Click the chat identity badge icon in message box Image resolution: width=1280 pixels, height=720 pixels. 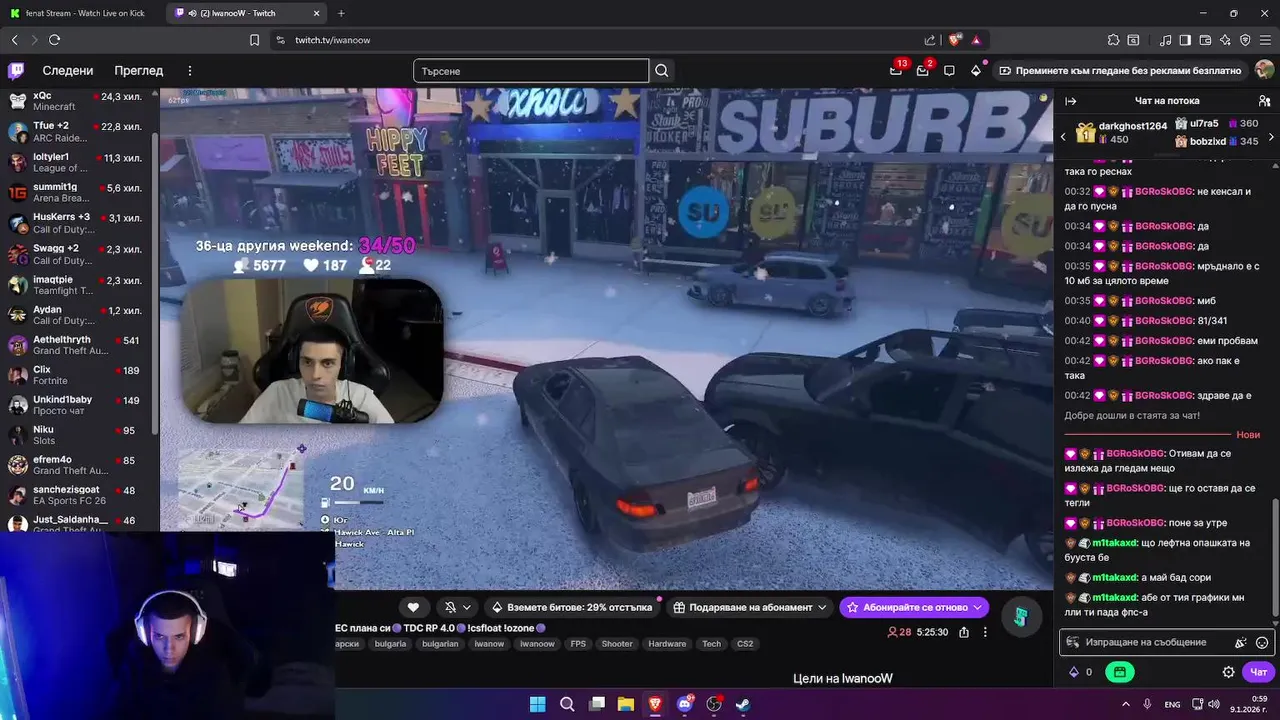[x=1073, y=643]
